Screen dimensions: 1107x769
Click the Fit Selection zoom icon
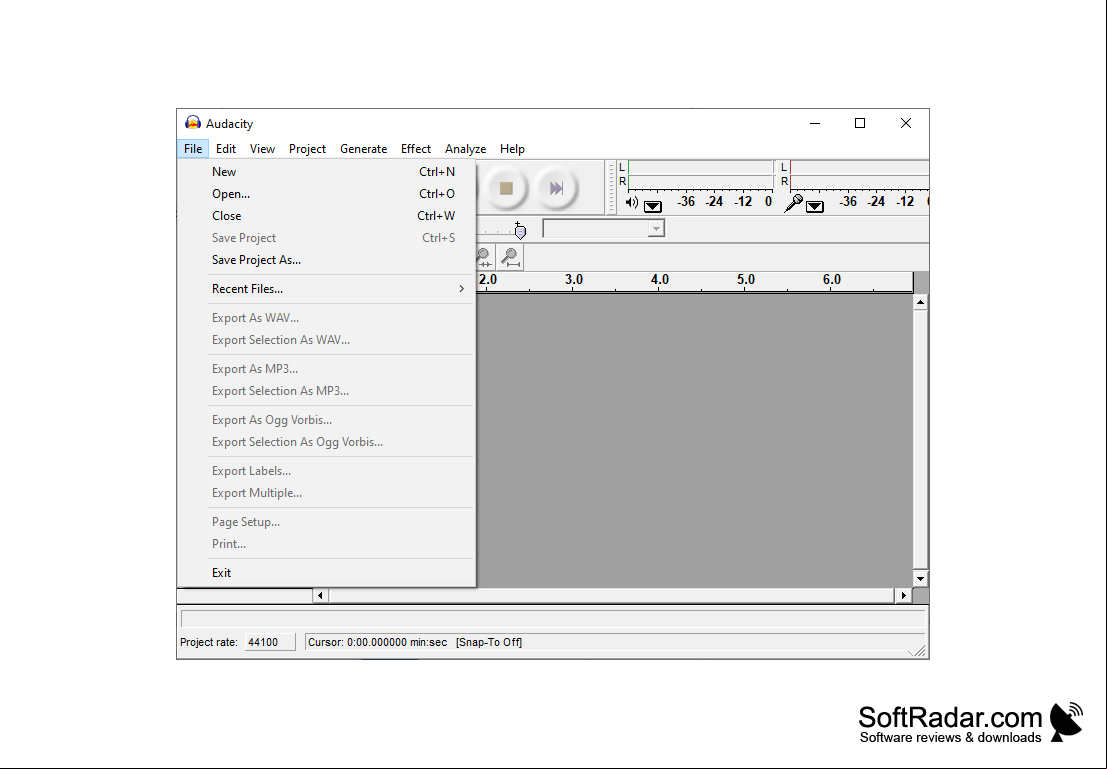[x=484, y=257]
